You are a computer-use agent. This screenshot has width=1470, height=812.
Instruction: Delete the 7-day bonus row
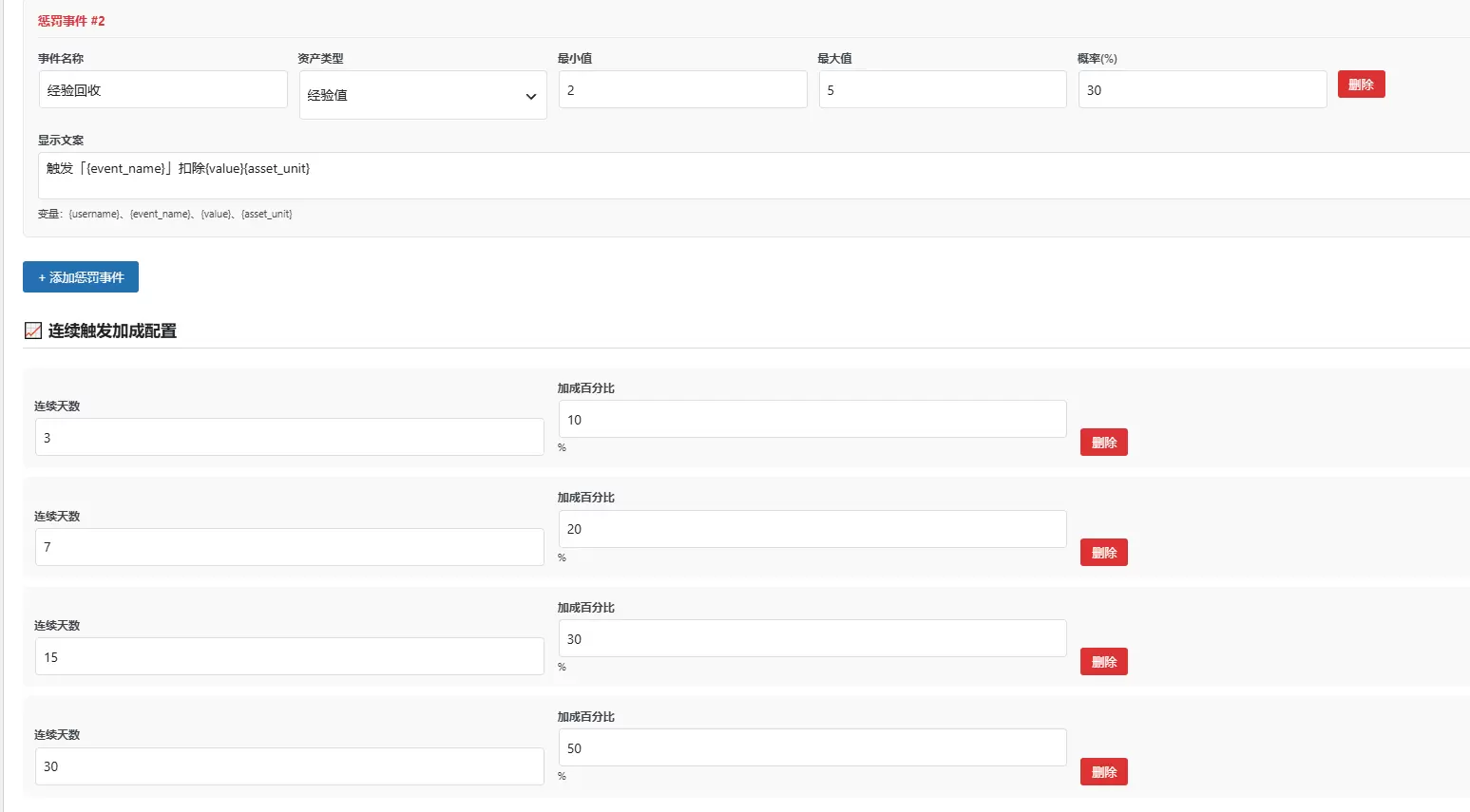pyautogui.click(x=1103, y=553)
